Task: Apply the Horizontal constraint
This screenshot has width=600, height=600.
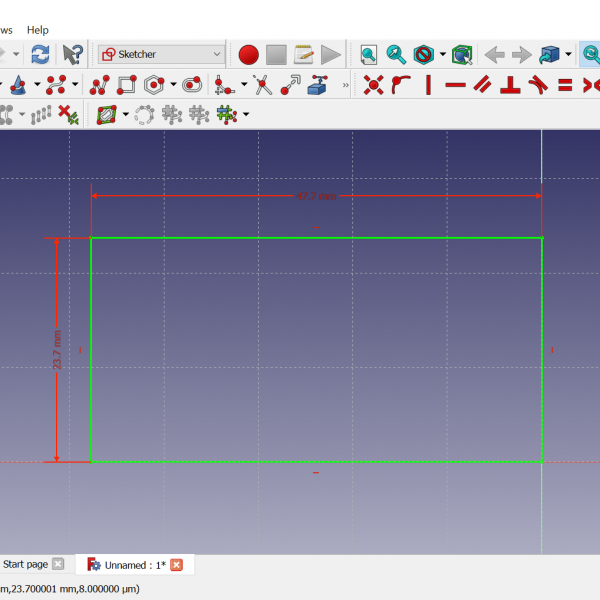Action: coord(455,85)
